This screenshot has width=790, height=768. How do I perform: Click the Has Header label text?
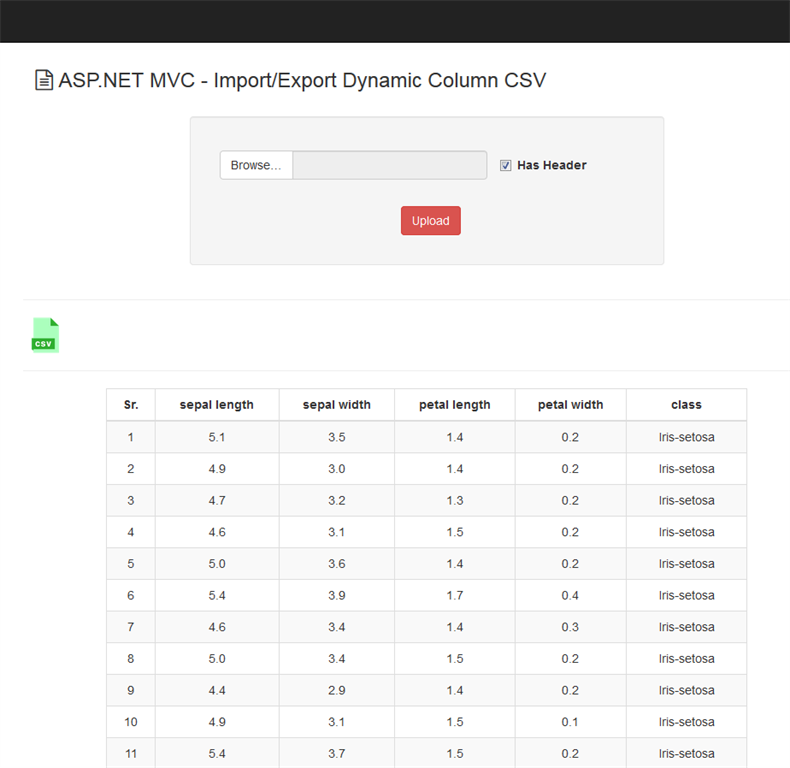tap(552, 165)
